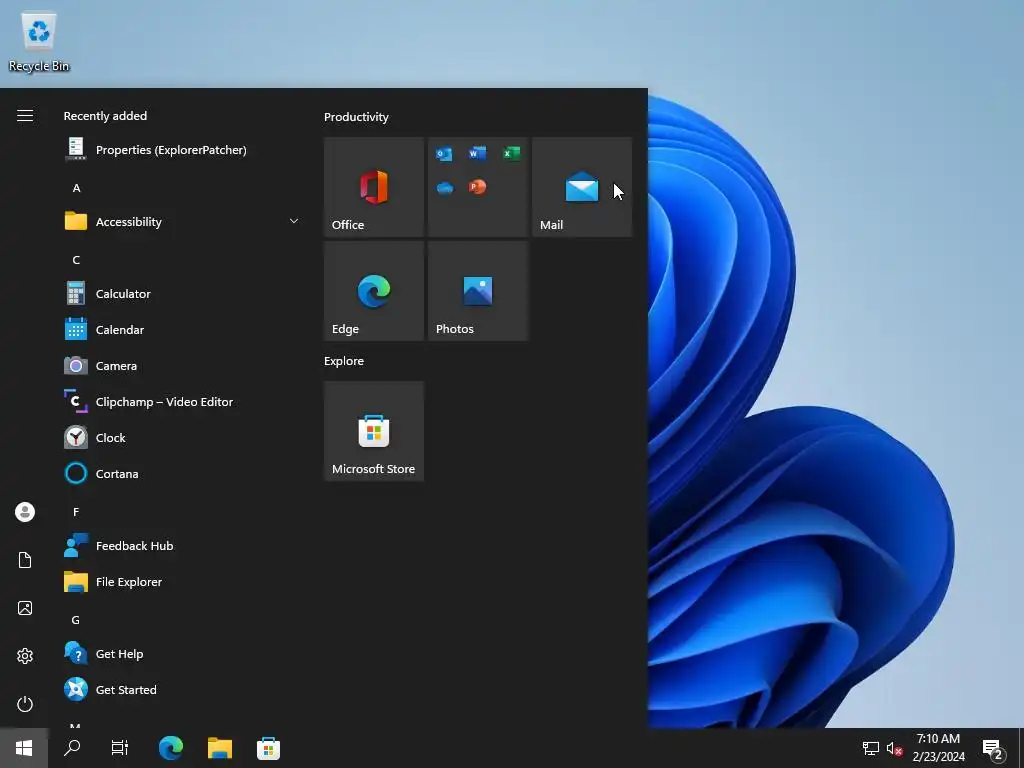Open File Explorer from the app list

[x=183, y=582]
